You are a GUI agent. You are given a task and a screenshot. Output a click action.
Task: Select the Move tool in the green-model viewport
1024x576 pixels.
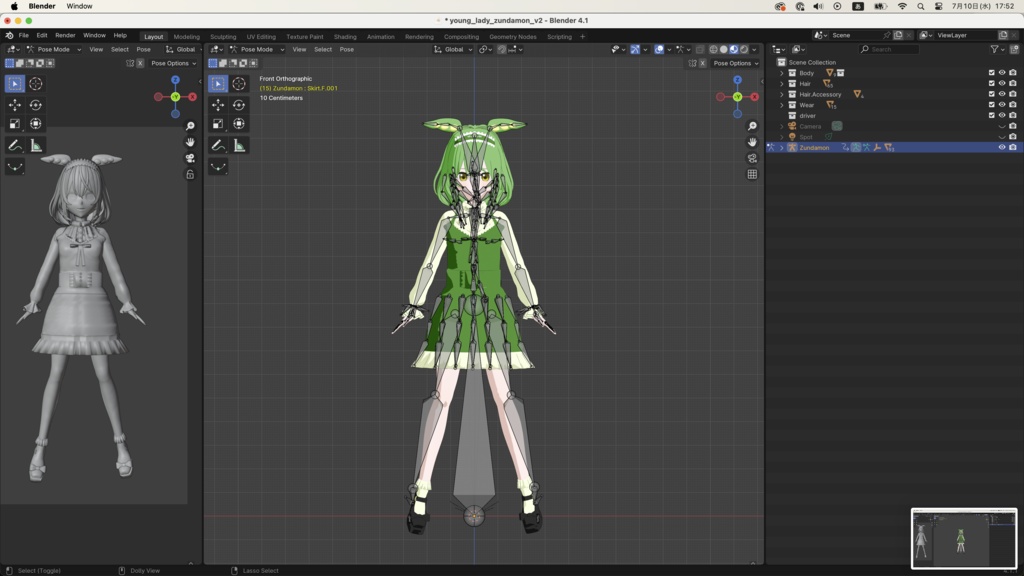point(218,105)
